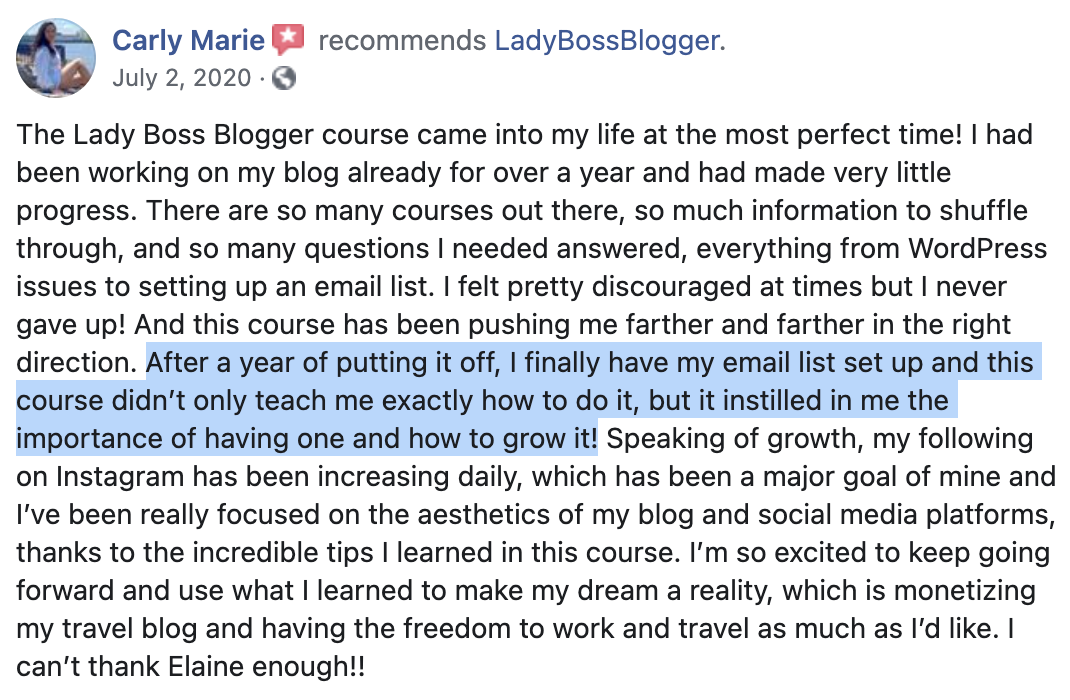
Task: Open the LadyBossBlogger page link
Action: tap(607, 41)
